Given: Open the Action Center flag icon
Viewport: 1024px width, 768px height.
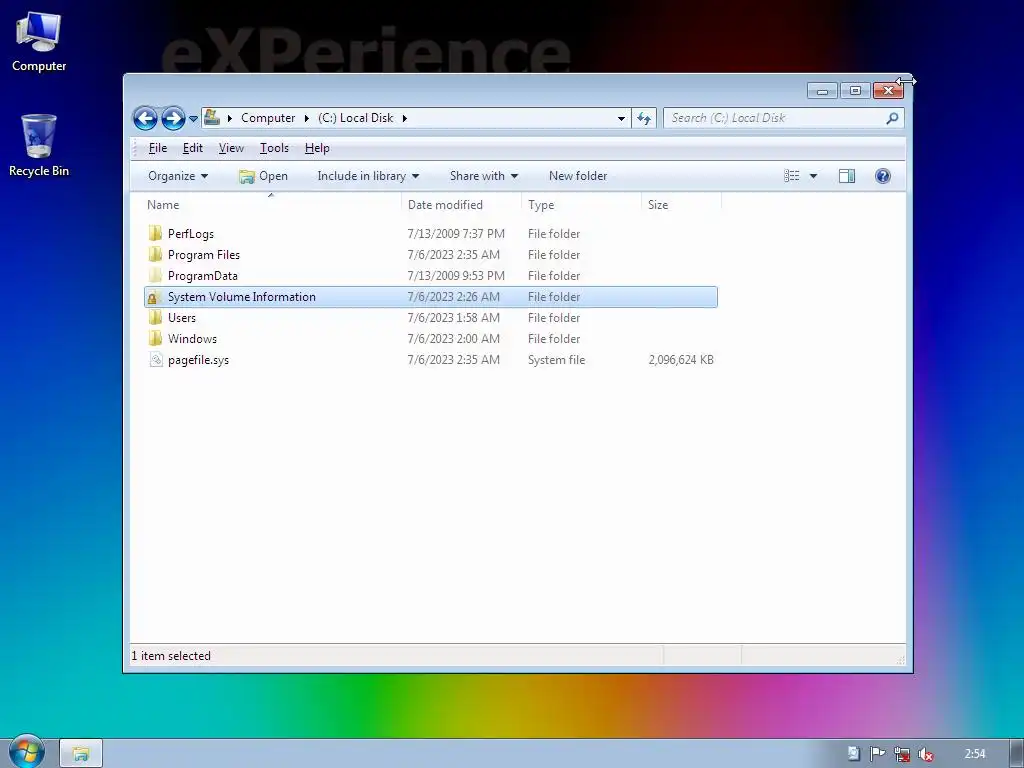Looking at the screenshot, I should (878, 754).
